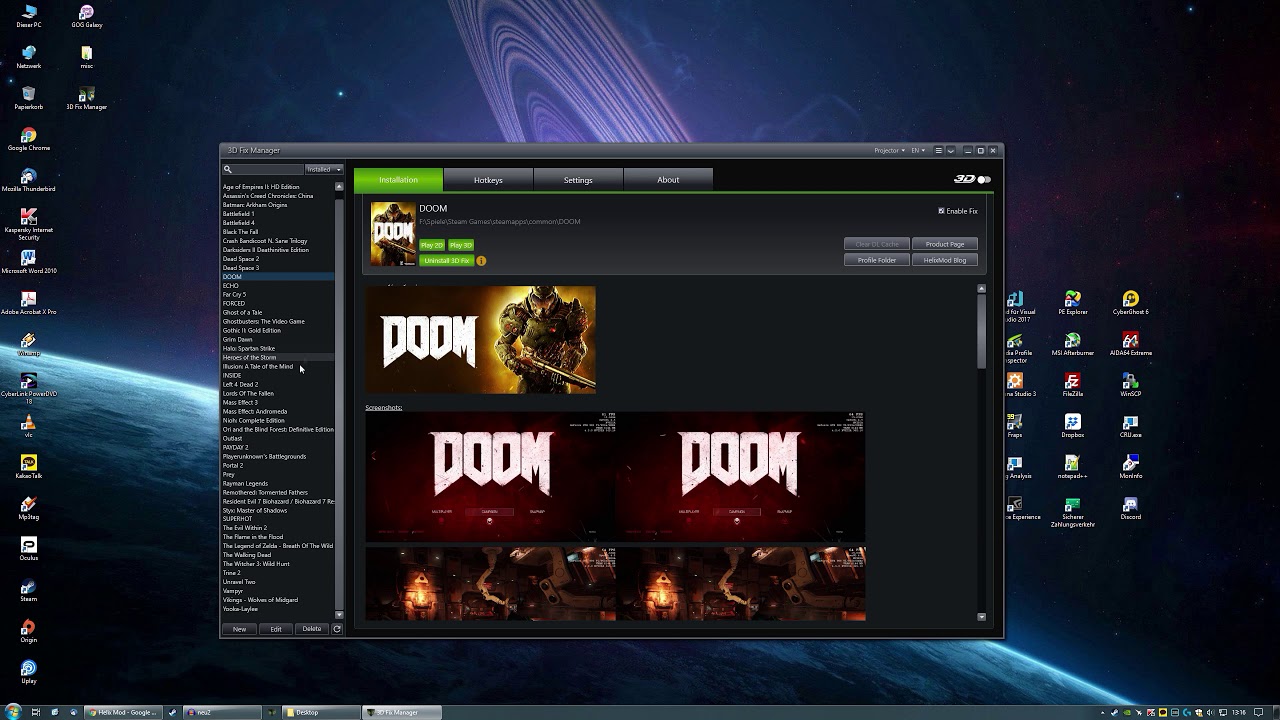Open the Projector dropdown in title bar
Image resolution: width=1280 pixels, height=720 pixels.
coord(889,150)
